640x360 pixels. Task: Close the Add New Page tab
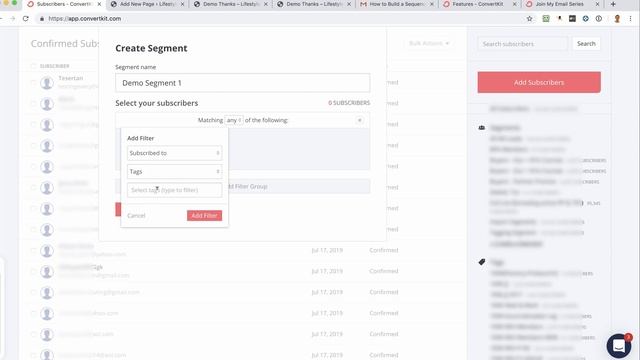pos(182,4)
